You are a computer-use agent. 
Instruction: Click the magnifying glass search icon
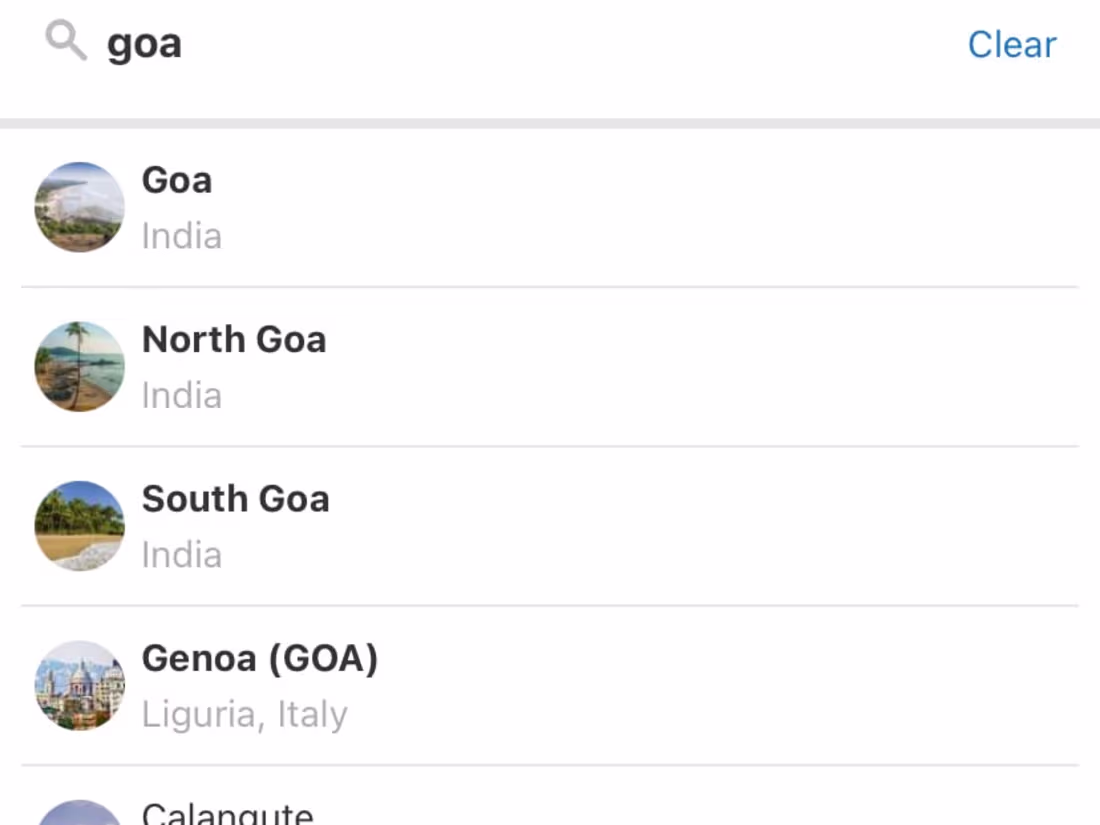(x=66, y=43)
